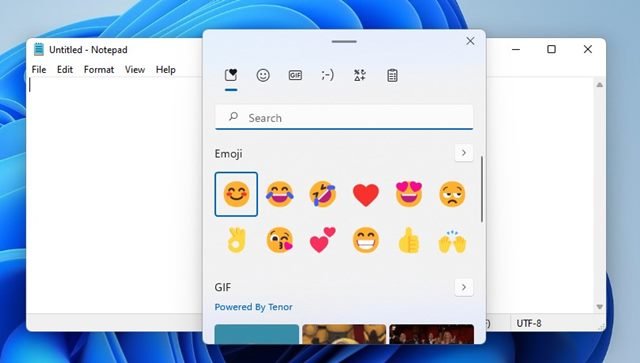640x363 pixels.
Task: Expand the Emoji section with arrow
Action: coord(464,153)
